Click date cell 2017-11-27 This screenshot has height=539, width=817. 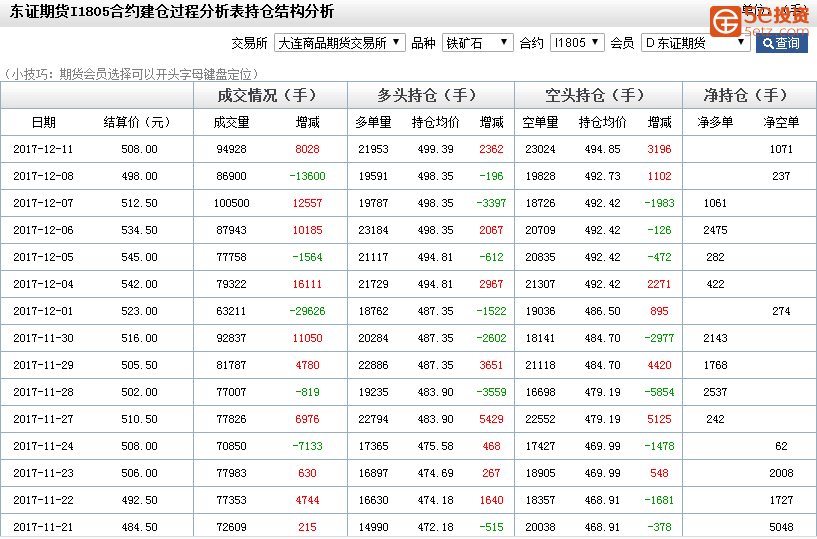click(43, 419)
